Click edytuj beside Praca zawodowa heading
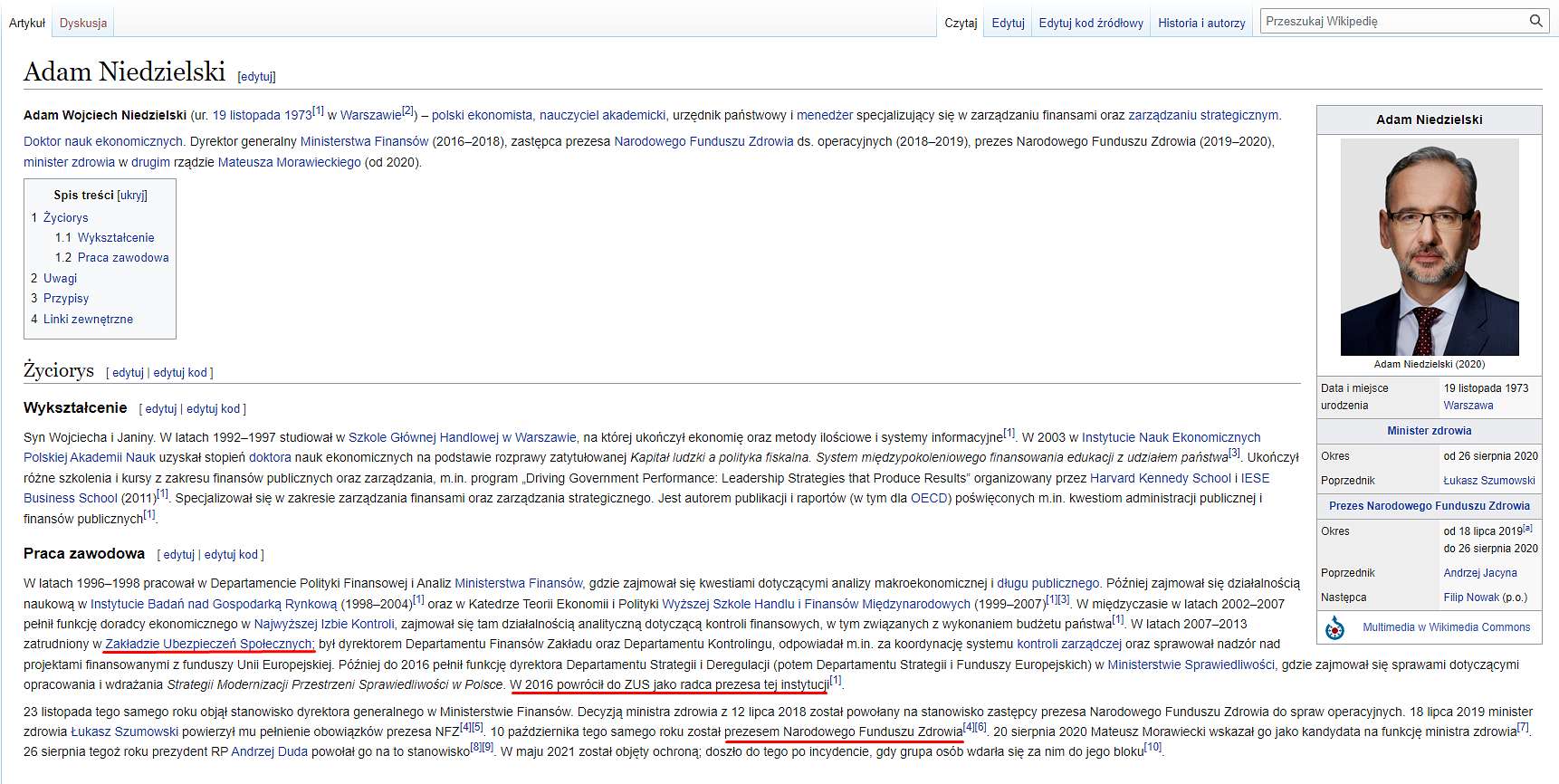The width and height of the screenshot is (1559, 784). coord(178,554)
